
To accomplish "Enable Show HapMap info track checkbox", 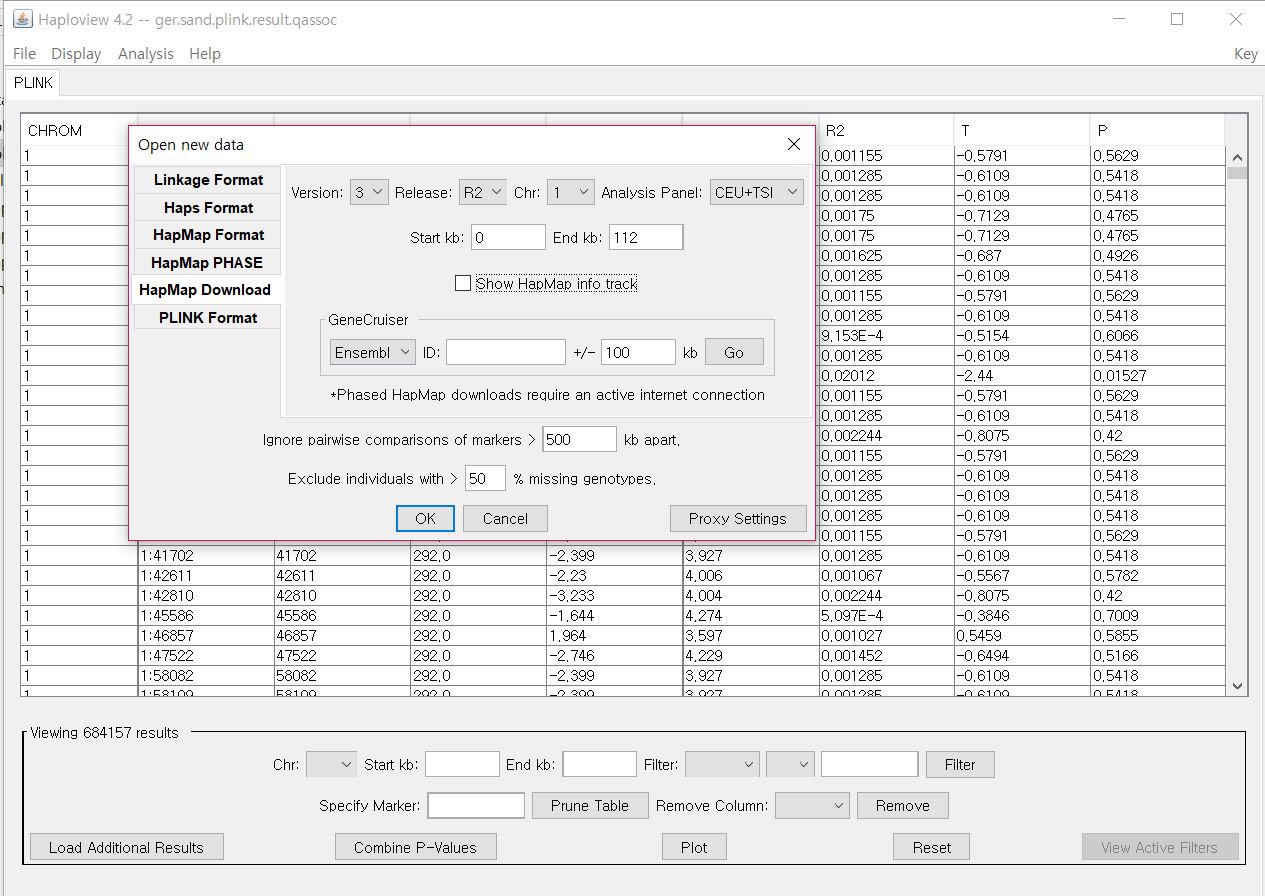I will tap(462, 284).
